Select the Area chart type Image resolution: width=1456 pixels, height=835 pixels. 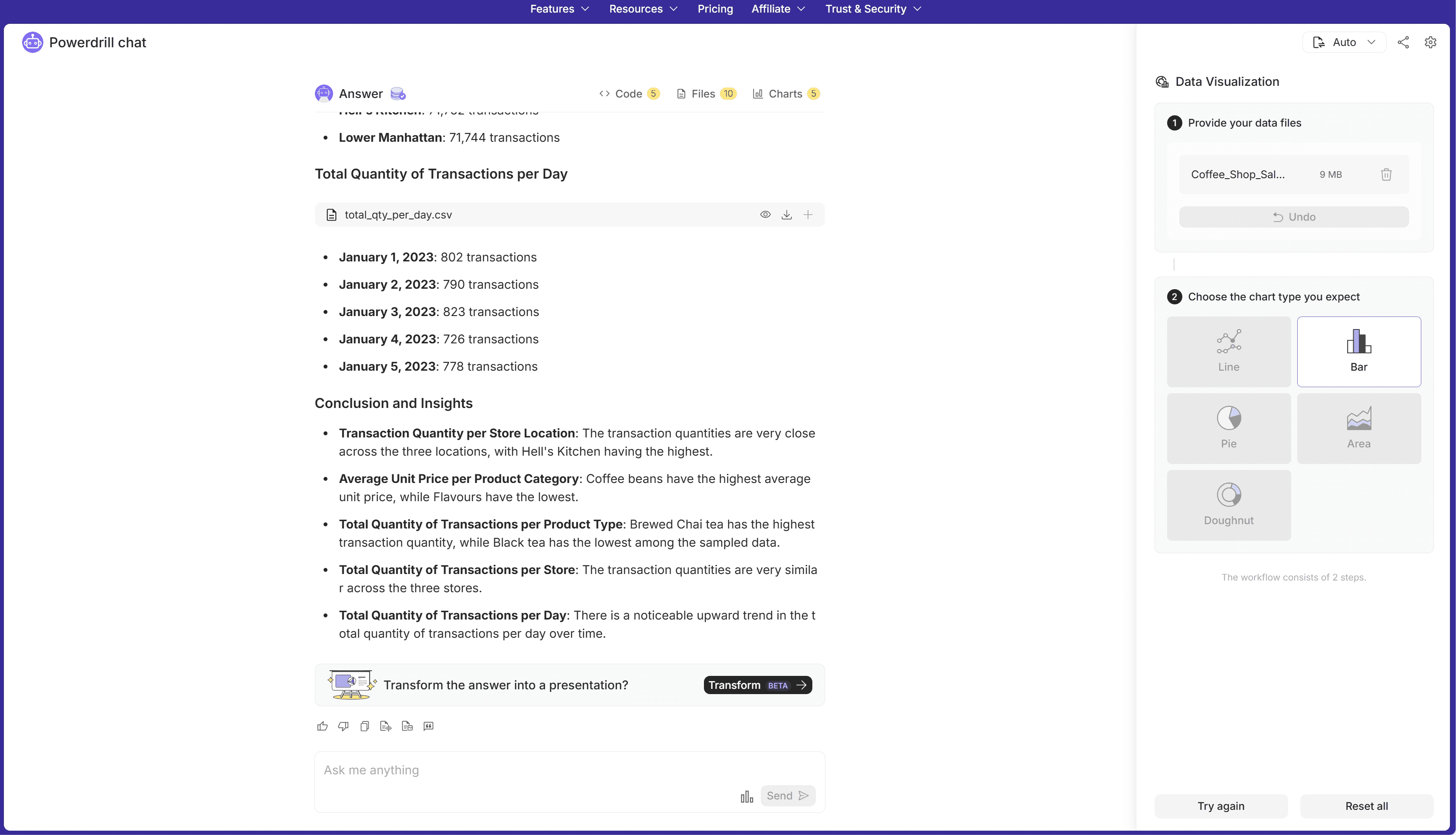point(1359,428)
